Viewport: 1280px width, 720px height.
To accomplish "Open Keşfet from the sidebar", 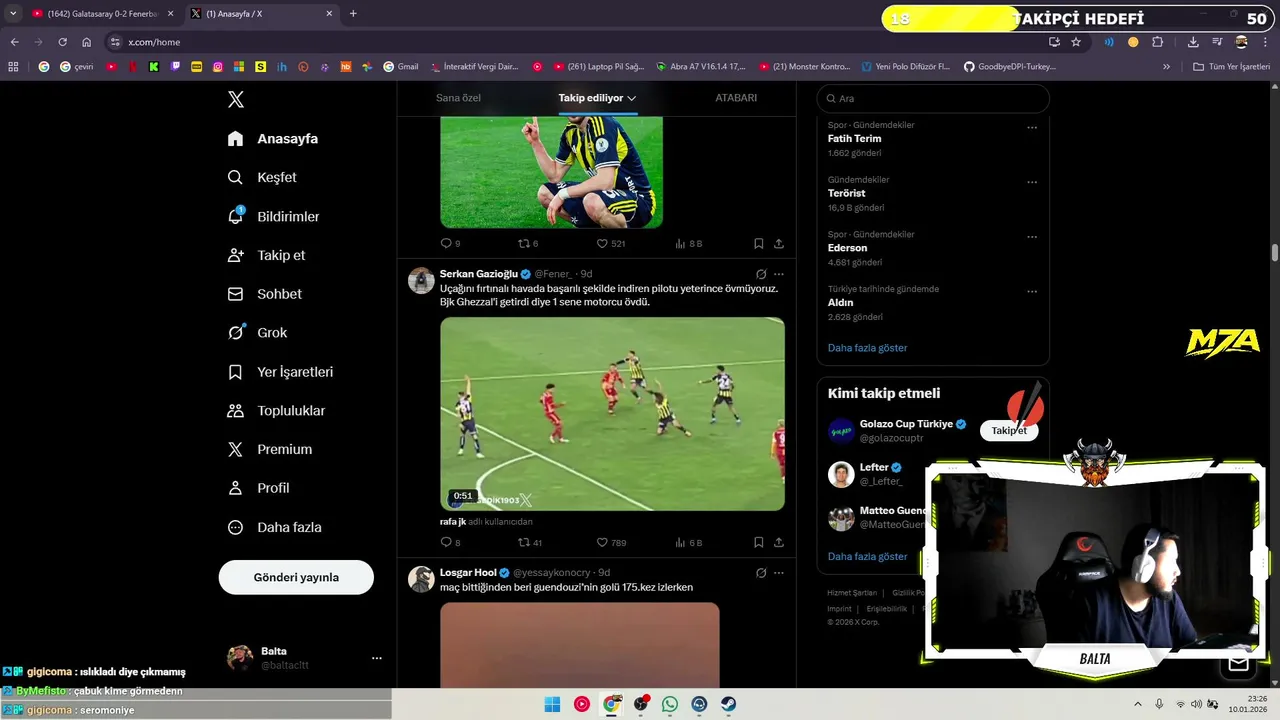I will (x=262, y=177).
